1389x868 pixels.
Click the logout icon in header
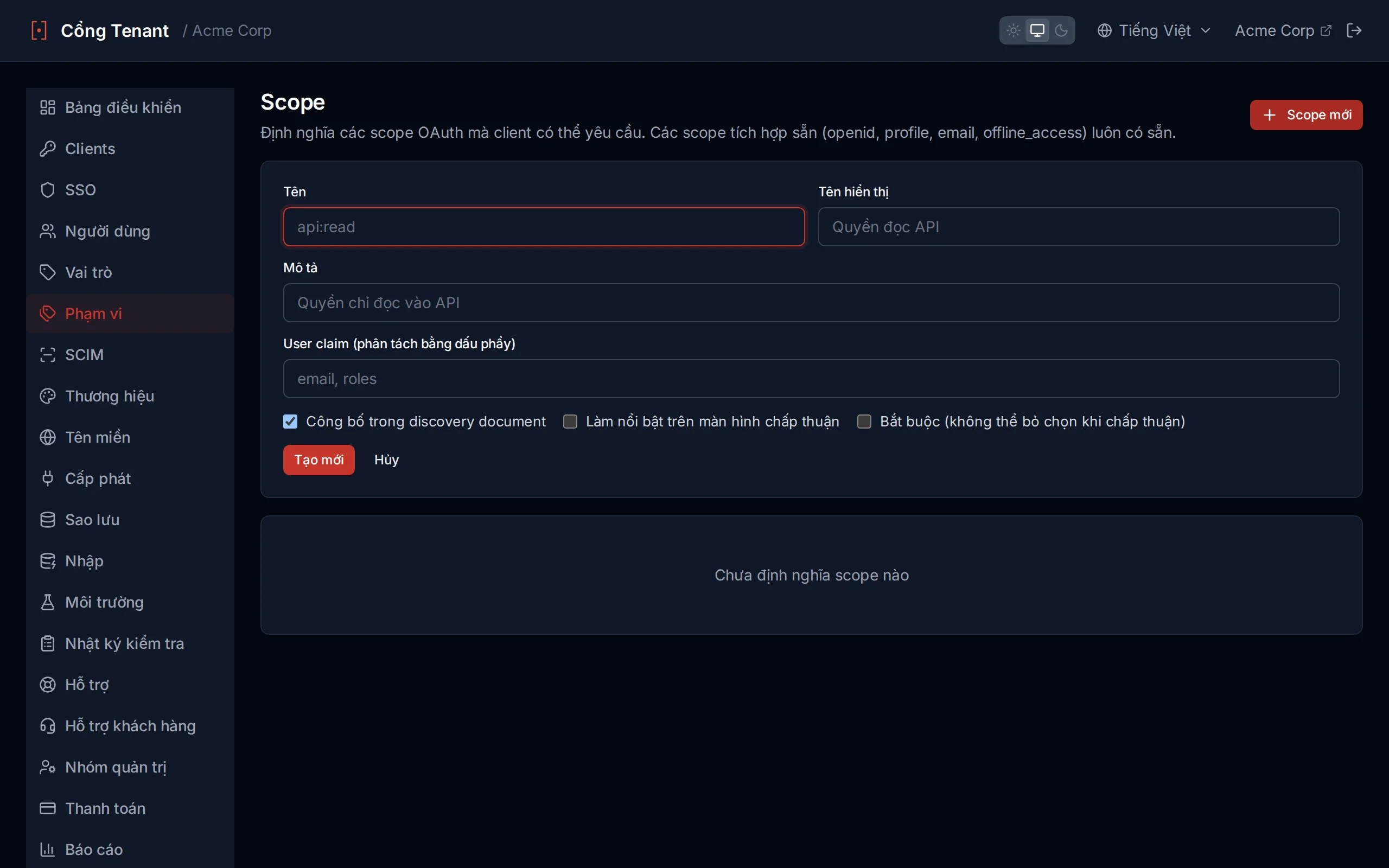(1354, 30)
